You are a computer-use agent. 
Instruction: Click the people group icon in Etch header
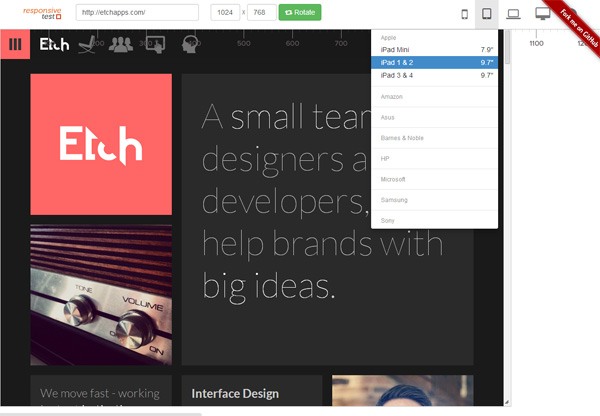tap(121, 44)
